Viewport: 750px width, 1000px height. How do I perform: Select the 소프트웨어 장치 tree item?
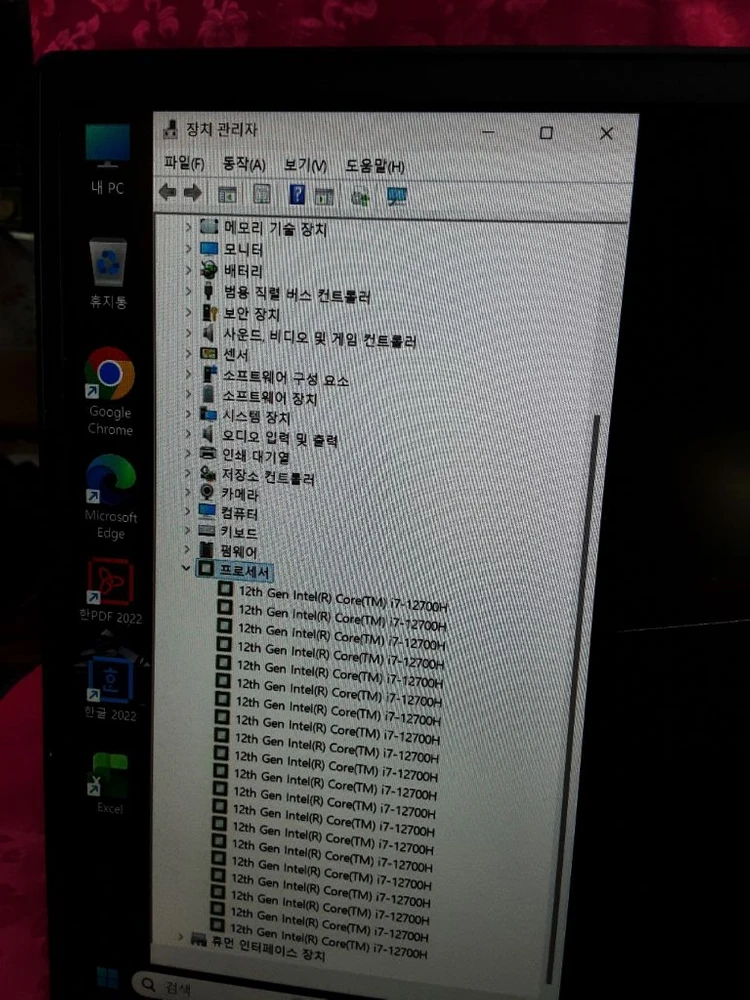[269, 398]
